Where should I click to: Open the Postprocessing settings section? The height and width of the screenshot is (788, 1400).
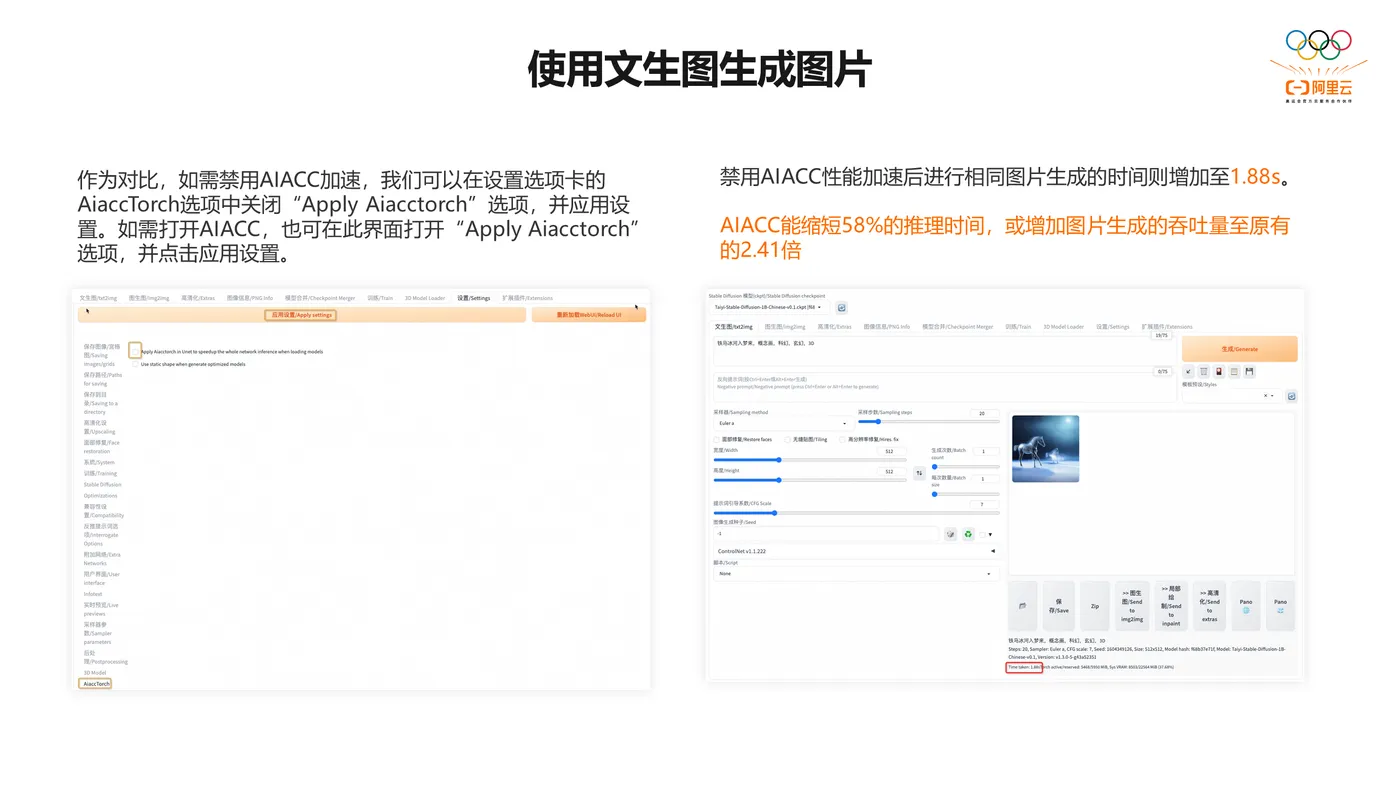(x=105, y=657)
